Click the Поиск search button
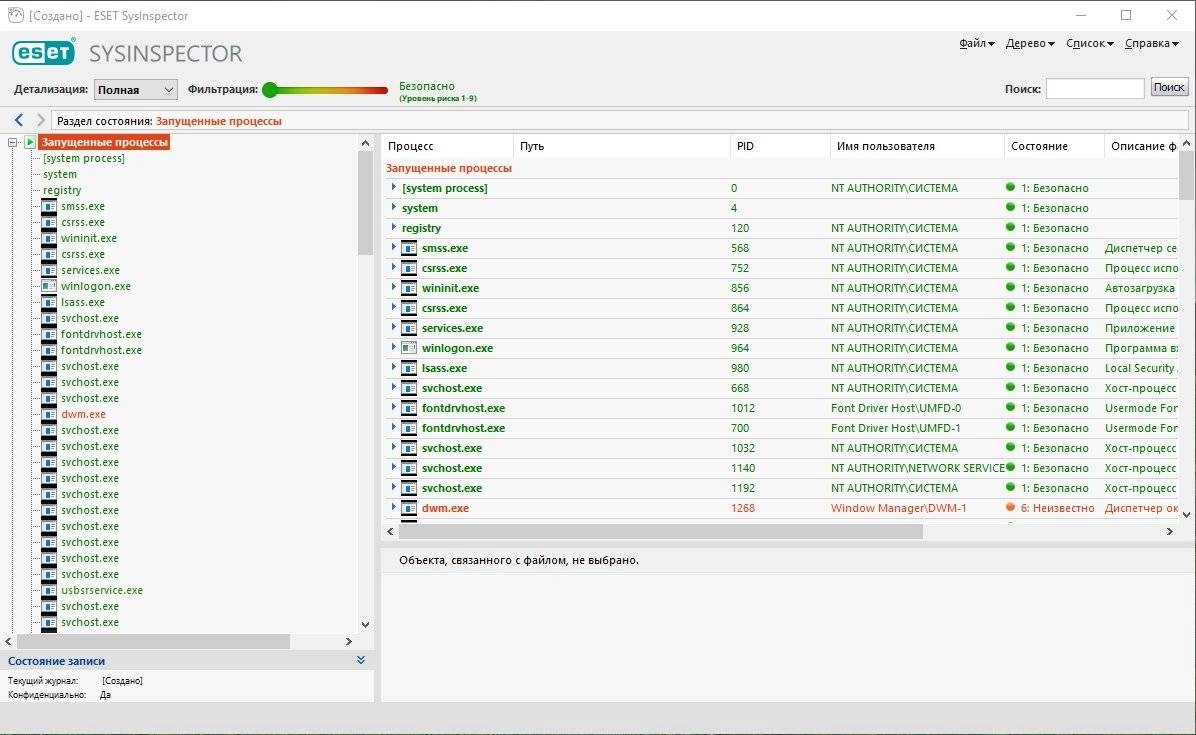This screenshot has width=1196, height=735. 1169,88
